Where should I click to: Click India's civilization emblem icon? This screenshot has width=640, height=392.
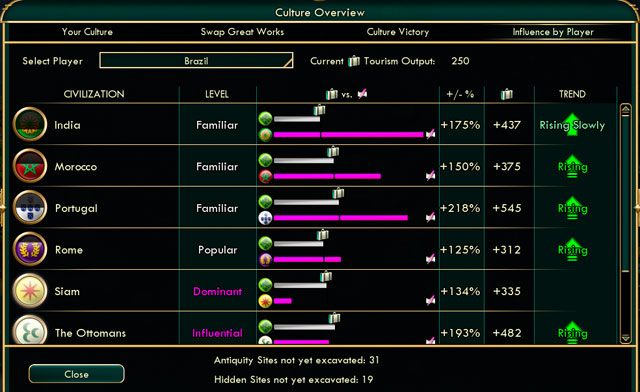tap(30, 124)
